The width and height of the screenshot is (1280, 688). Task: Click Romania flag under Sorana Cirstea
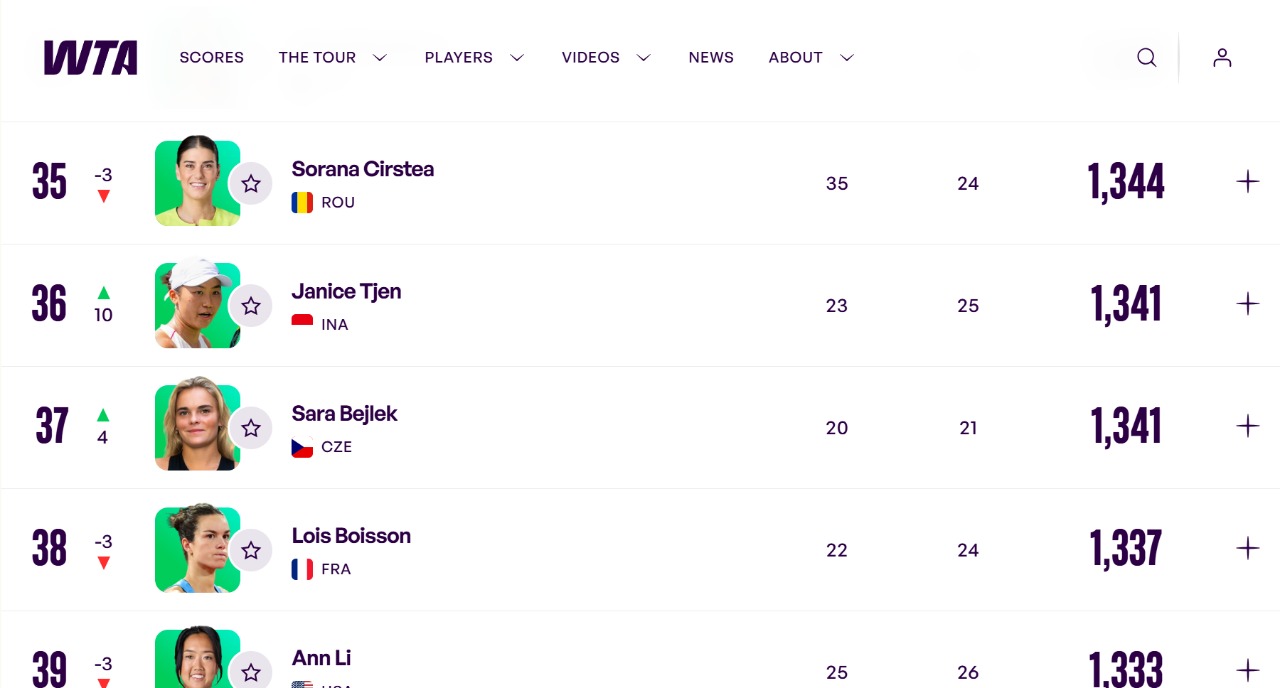point(302,202)
